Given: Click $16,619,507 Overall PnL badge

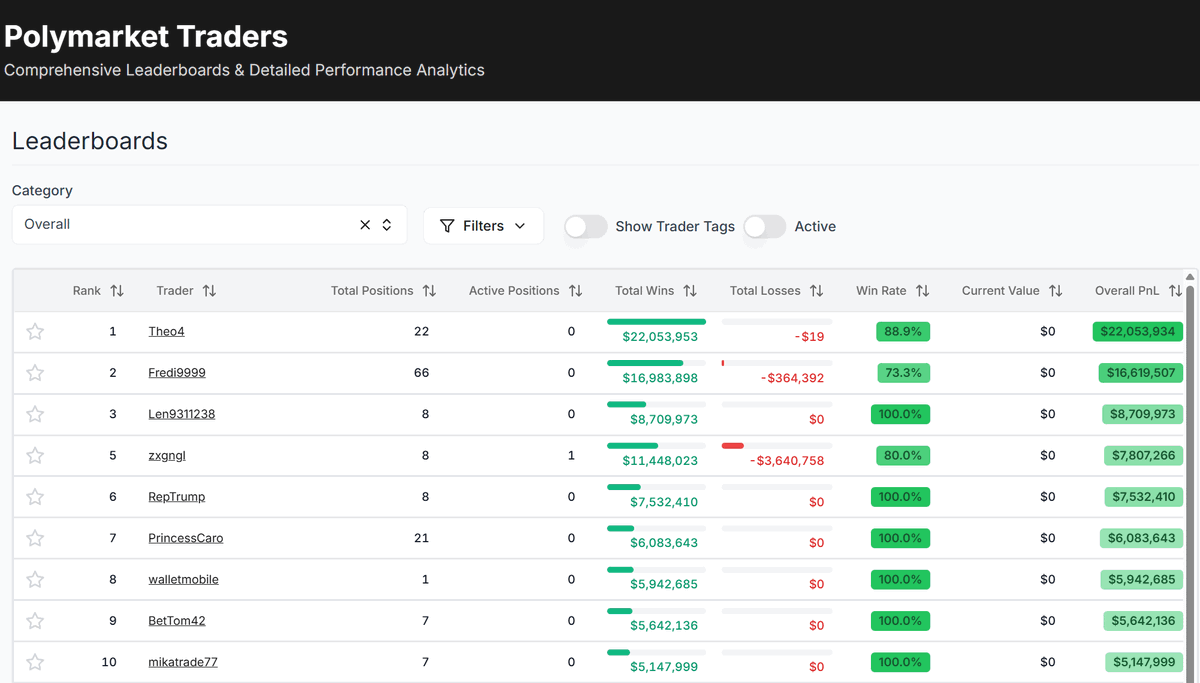Looking at the screenshot, I should point(1140,372).
